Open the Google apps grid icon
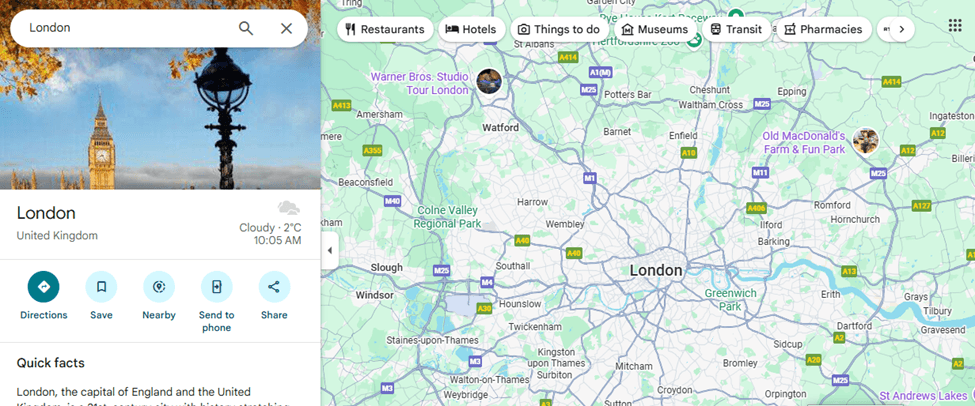The image size is (975, 406). pos(955,25)
